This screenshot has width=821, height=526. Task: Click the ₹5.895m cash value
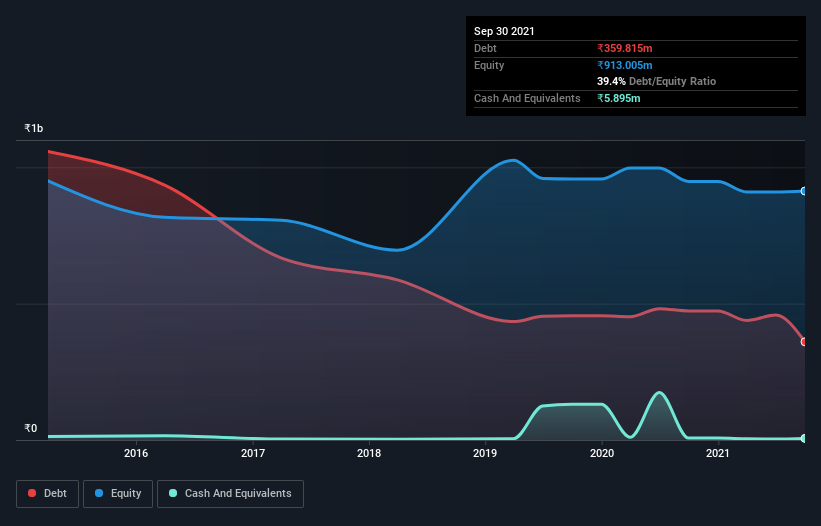click(619, 98)
